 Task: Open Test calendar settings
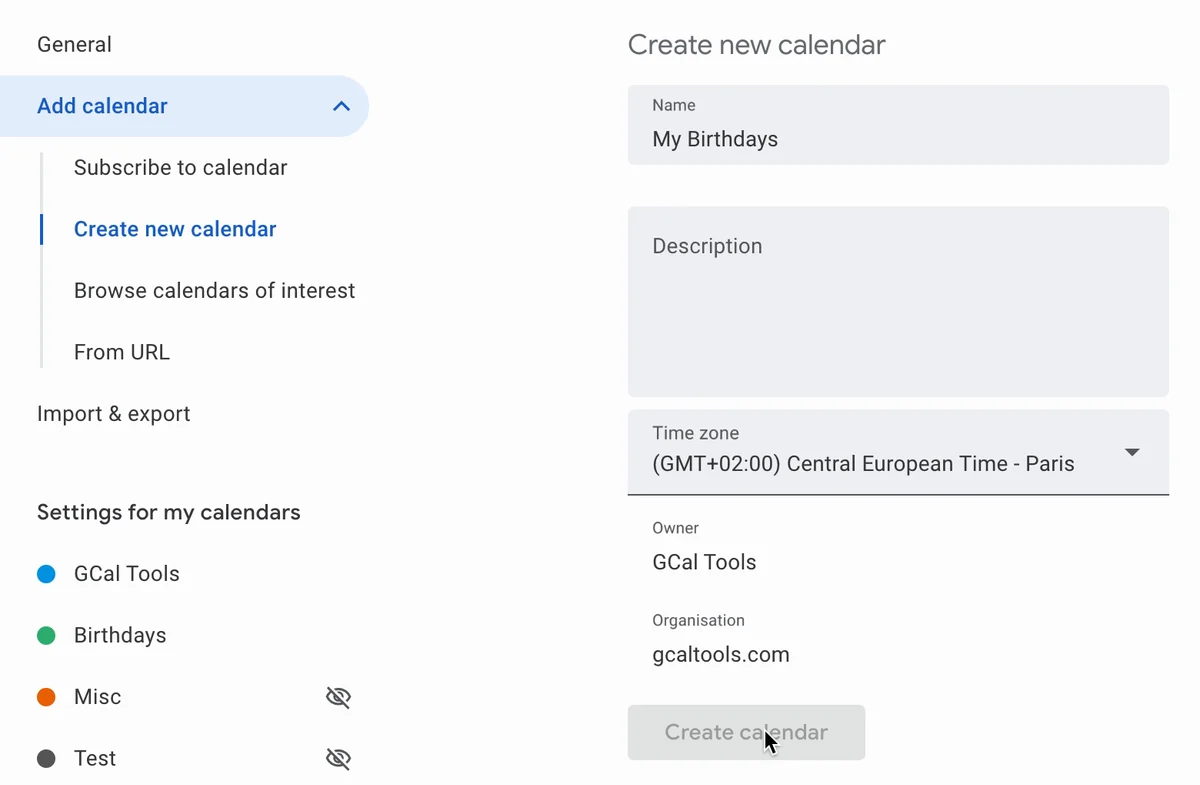(95, 758)
